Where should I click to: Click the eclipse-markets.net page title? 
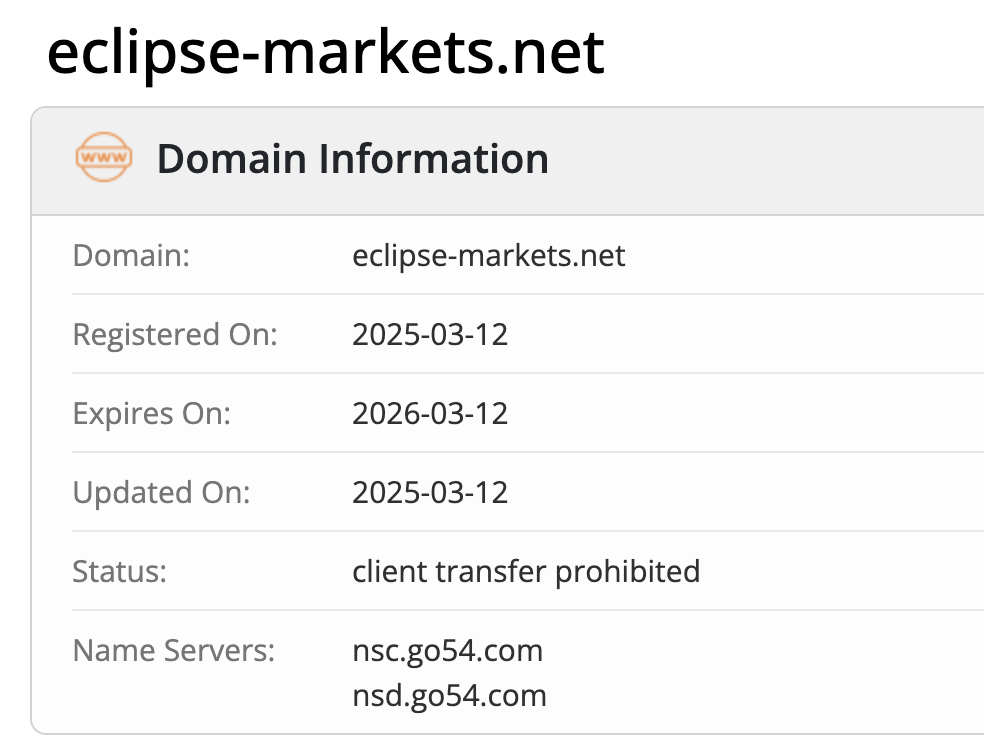coord(325,52)
